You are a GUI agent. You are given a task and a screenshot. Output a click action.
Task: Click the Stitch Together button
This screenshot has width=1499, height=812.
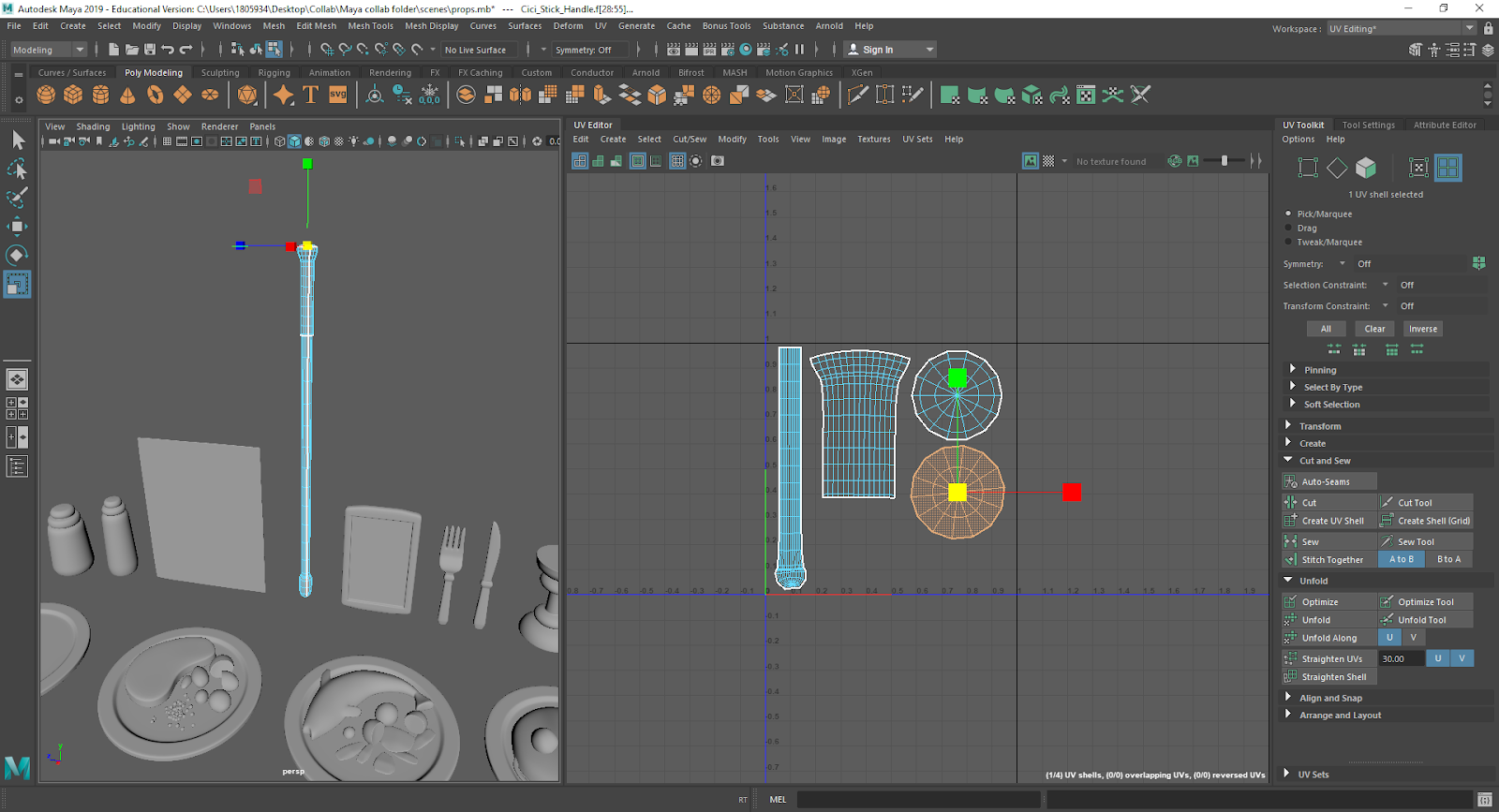click(x=1331, y=560)
